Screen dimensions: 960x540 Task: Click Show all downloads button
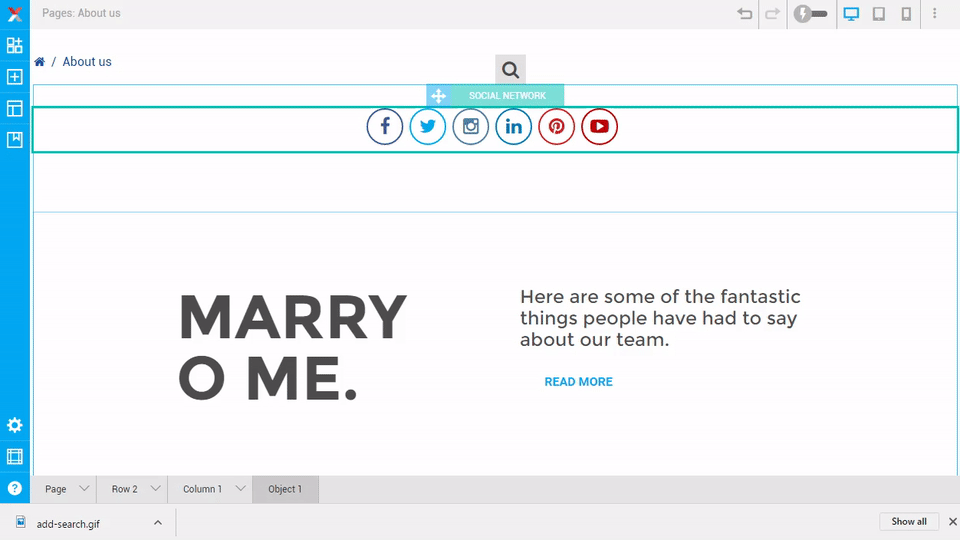tap(908, 521)
